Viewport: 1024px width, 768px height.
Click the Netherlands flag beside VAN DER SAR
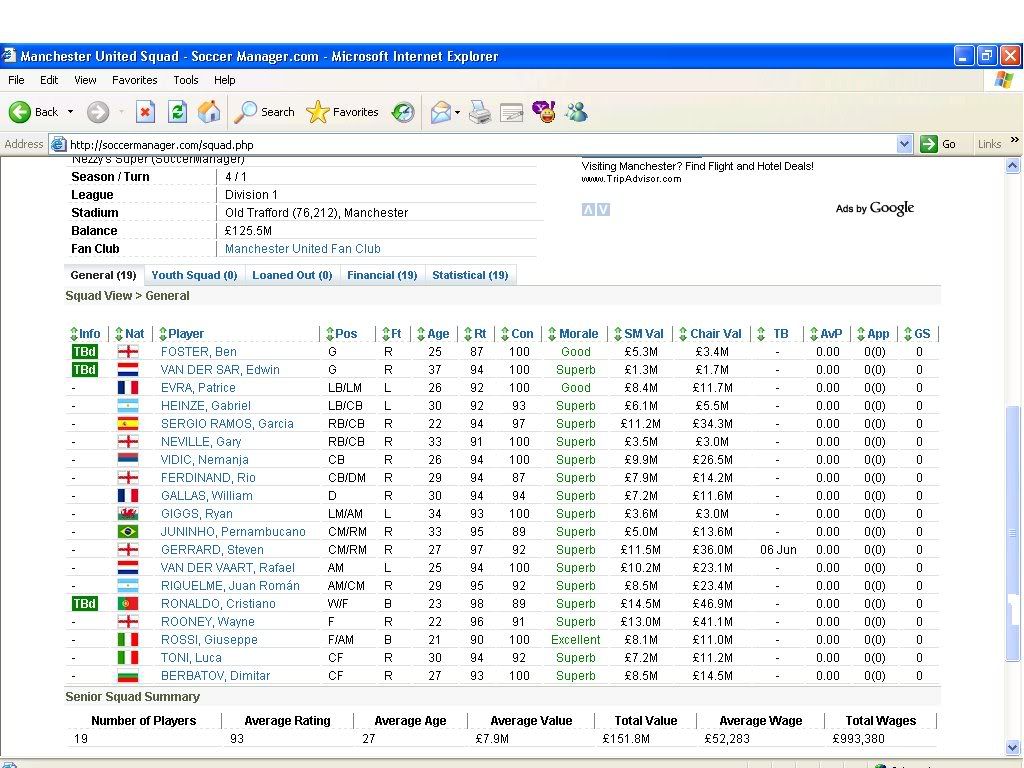coord(127,370)
